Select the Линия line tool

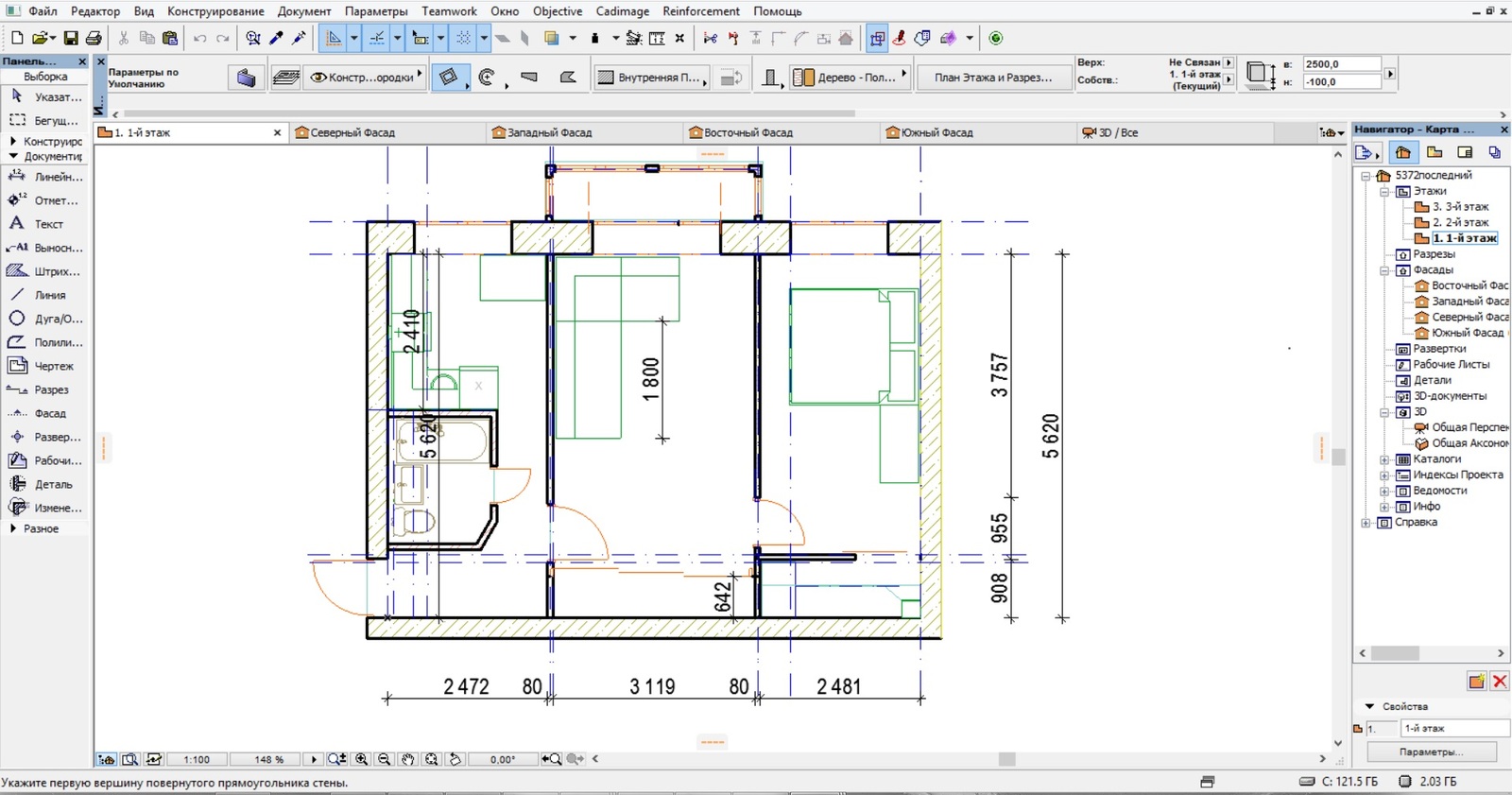pyautogui.click(x=49, y=295)
